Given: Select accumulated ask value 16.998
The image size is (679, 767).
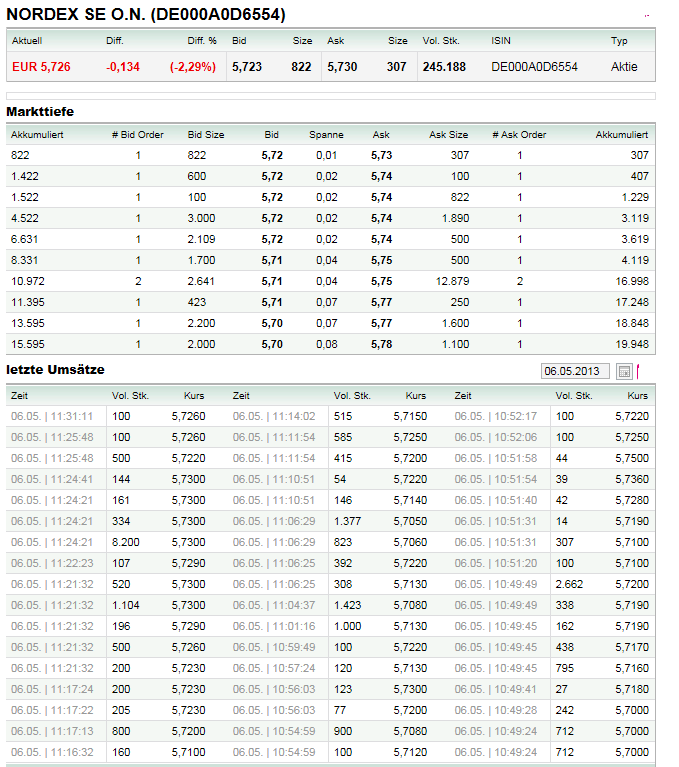Looking at the screenshot, I should pyautogui.click(x=632, y=281).
